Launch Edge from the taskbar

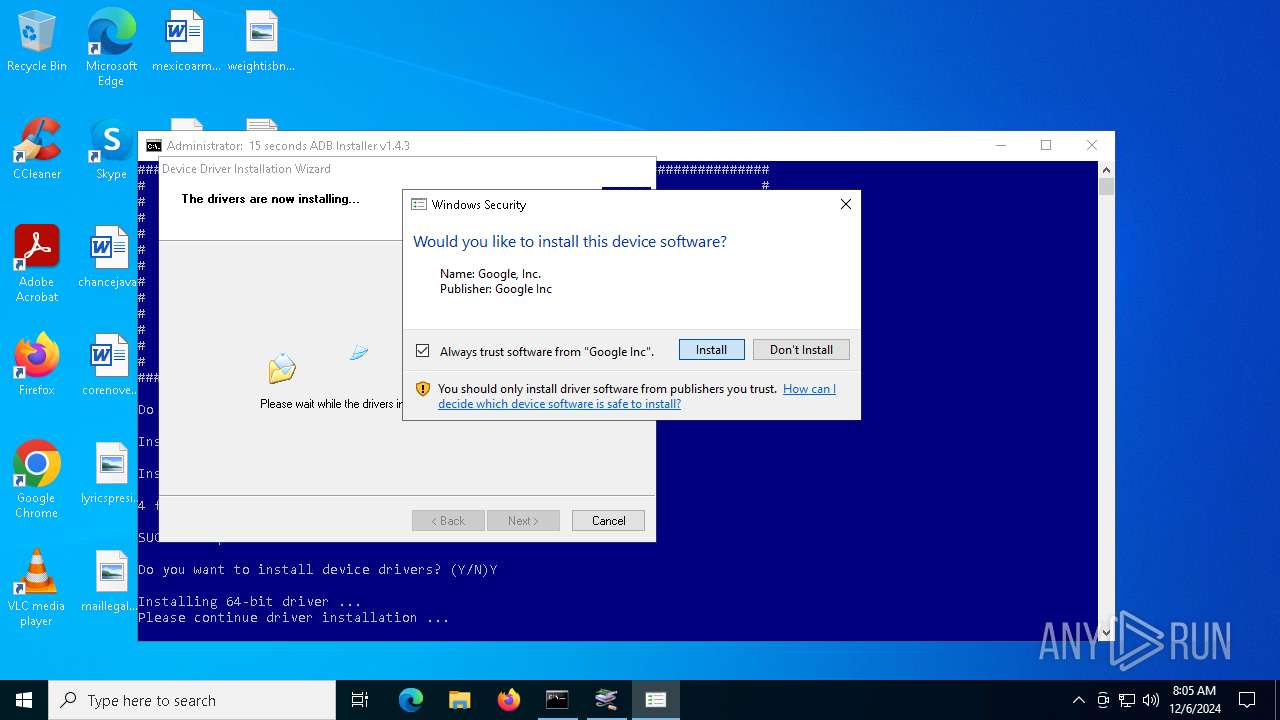[x=411, y=700]
